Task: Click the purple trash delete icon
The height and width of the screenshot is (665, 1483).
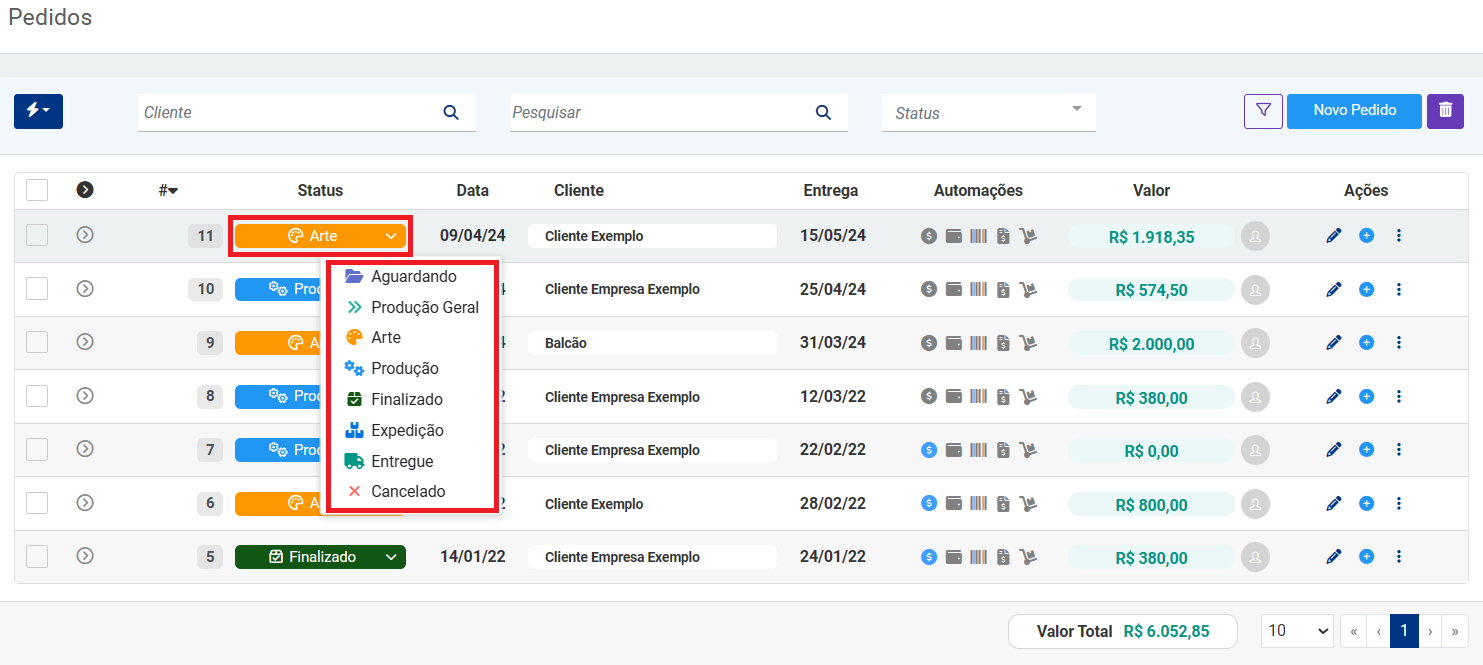Action: point(1445,111)
